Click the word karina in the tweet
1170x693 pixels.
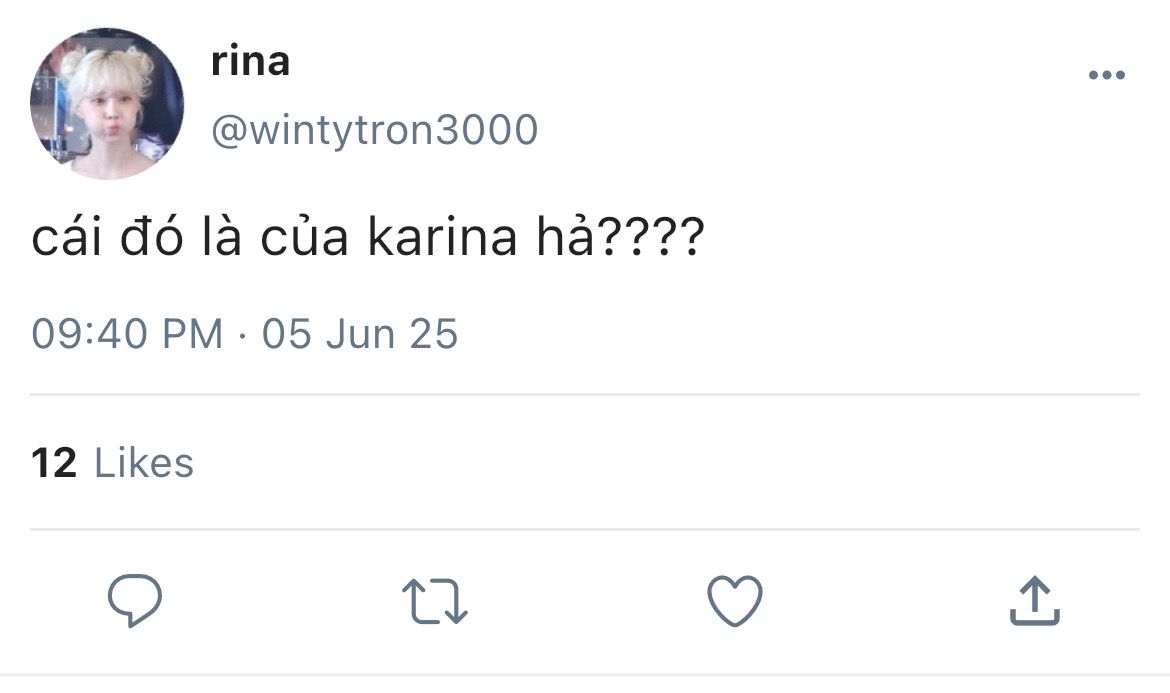coord(442,237)
